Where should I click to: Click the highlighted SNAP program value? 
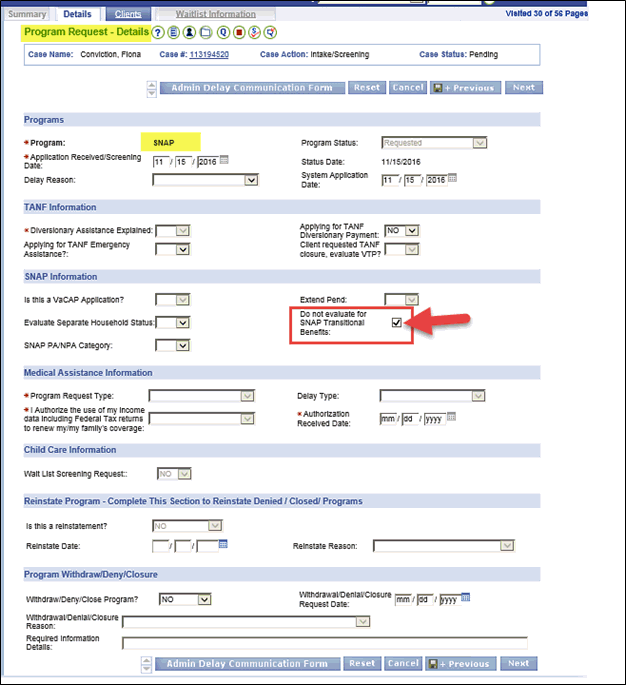tap(164, 143)
